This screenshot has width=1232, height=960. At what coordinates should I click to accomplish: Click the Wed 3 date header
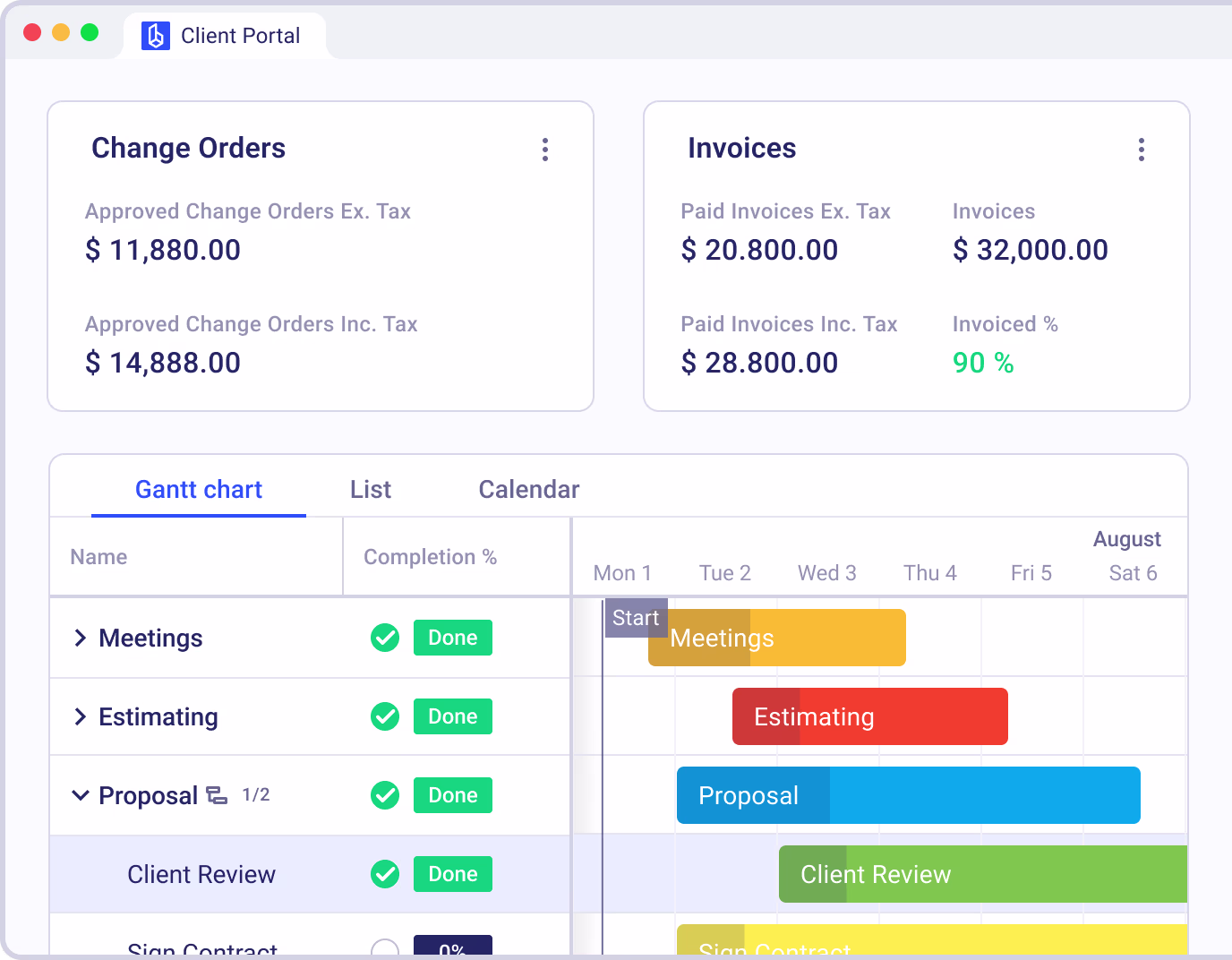click(827, 573)
